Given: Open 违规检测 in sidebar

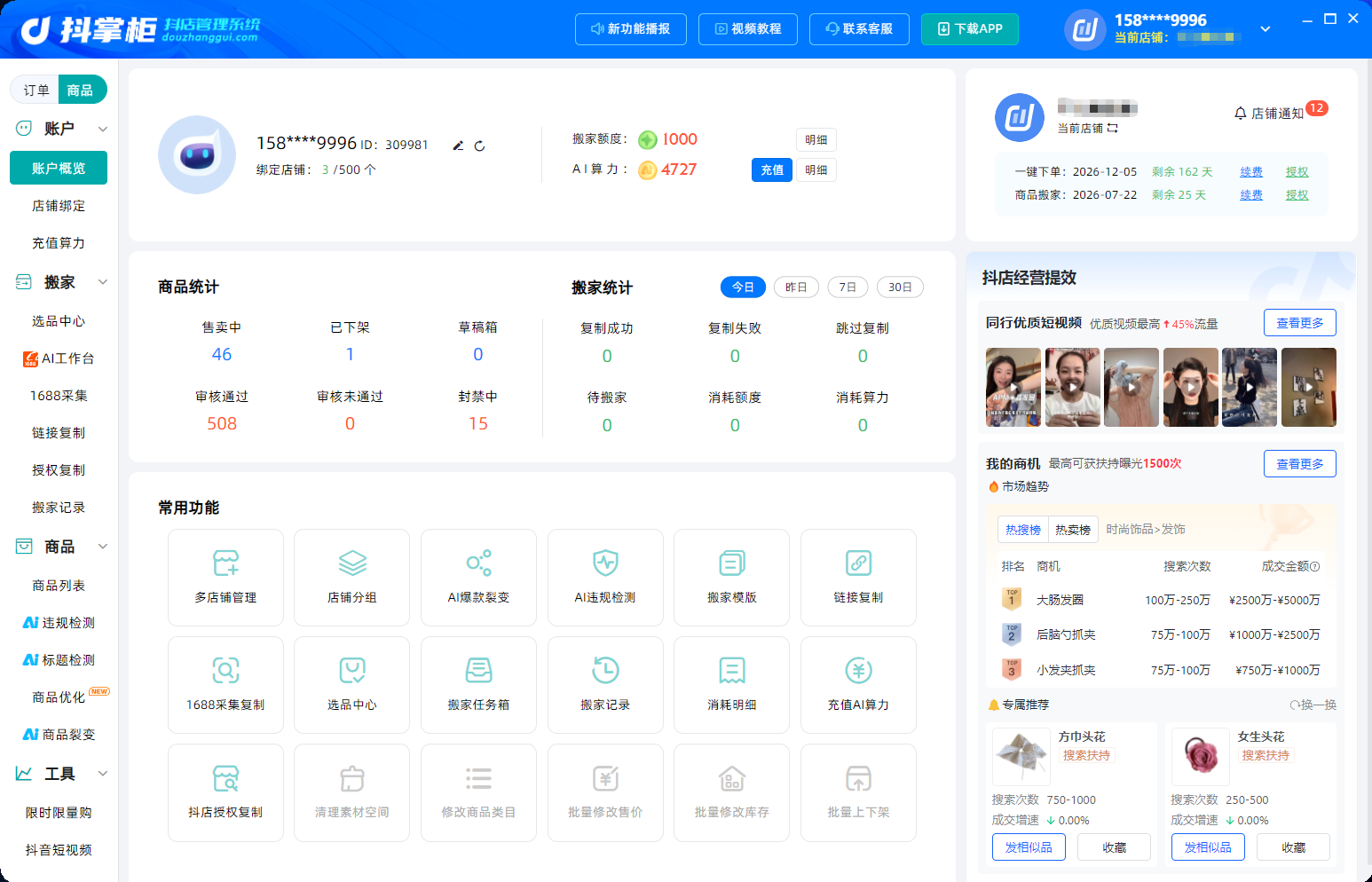Looking at the screenshot, I should tap(59, 623).
